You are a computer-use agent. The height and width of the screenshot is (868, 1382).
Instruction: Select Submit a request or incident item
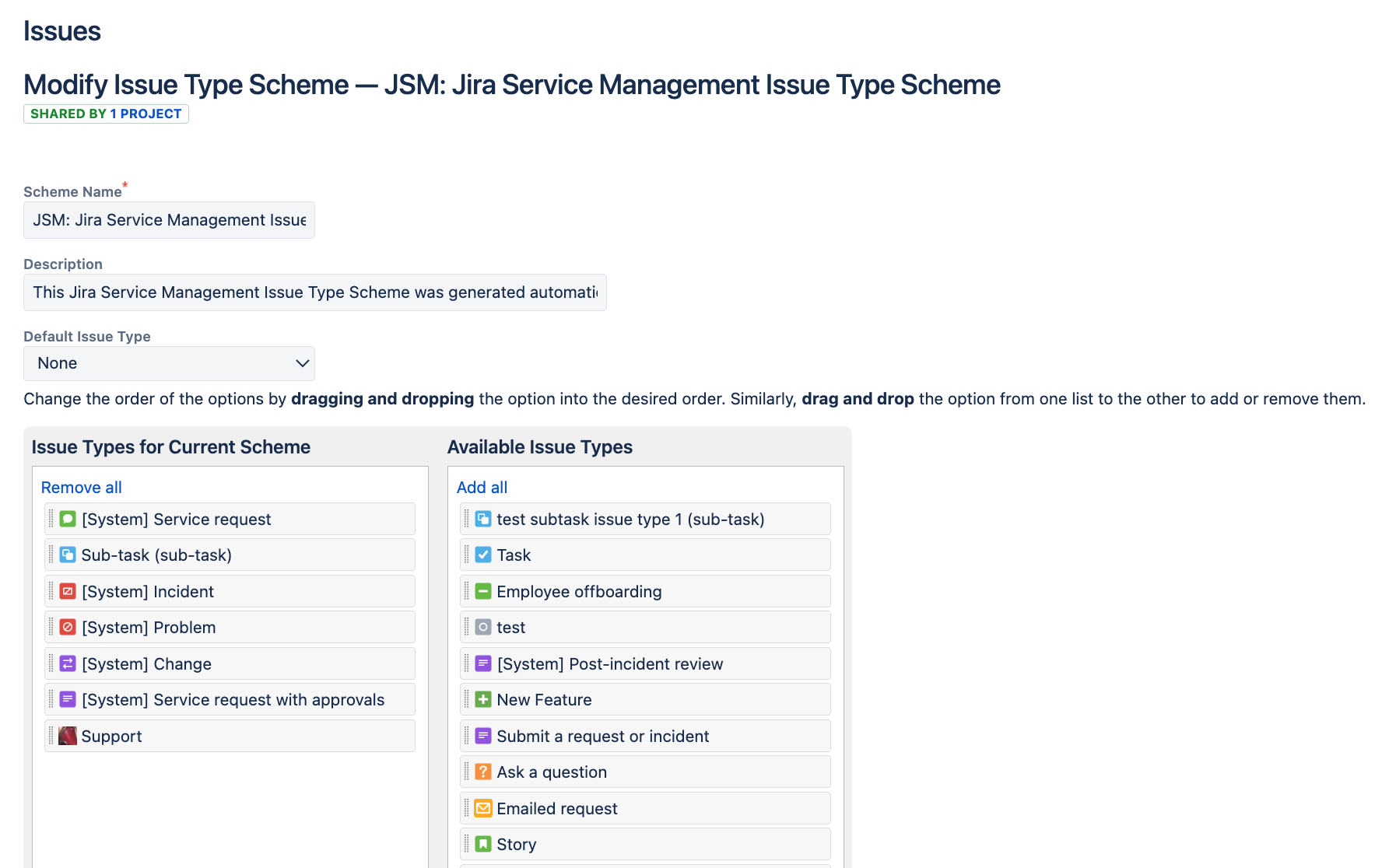click(645, 736)
